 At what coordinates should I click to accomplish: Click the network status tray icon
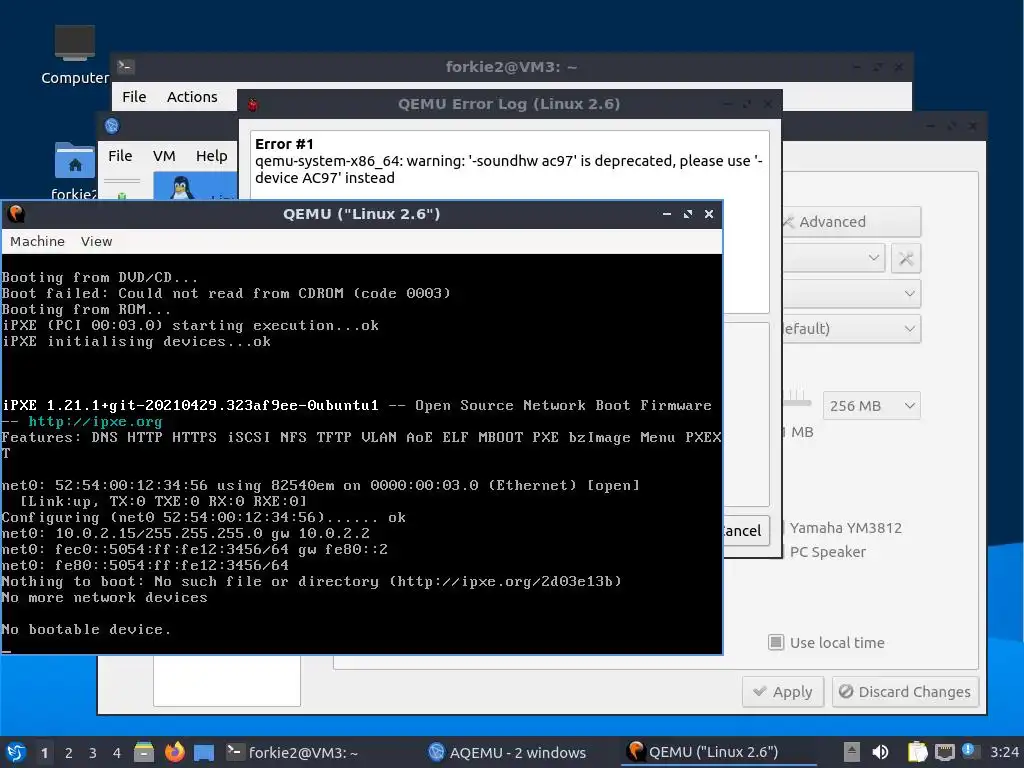pyautogui.click(x=944, y=752)
